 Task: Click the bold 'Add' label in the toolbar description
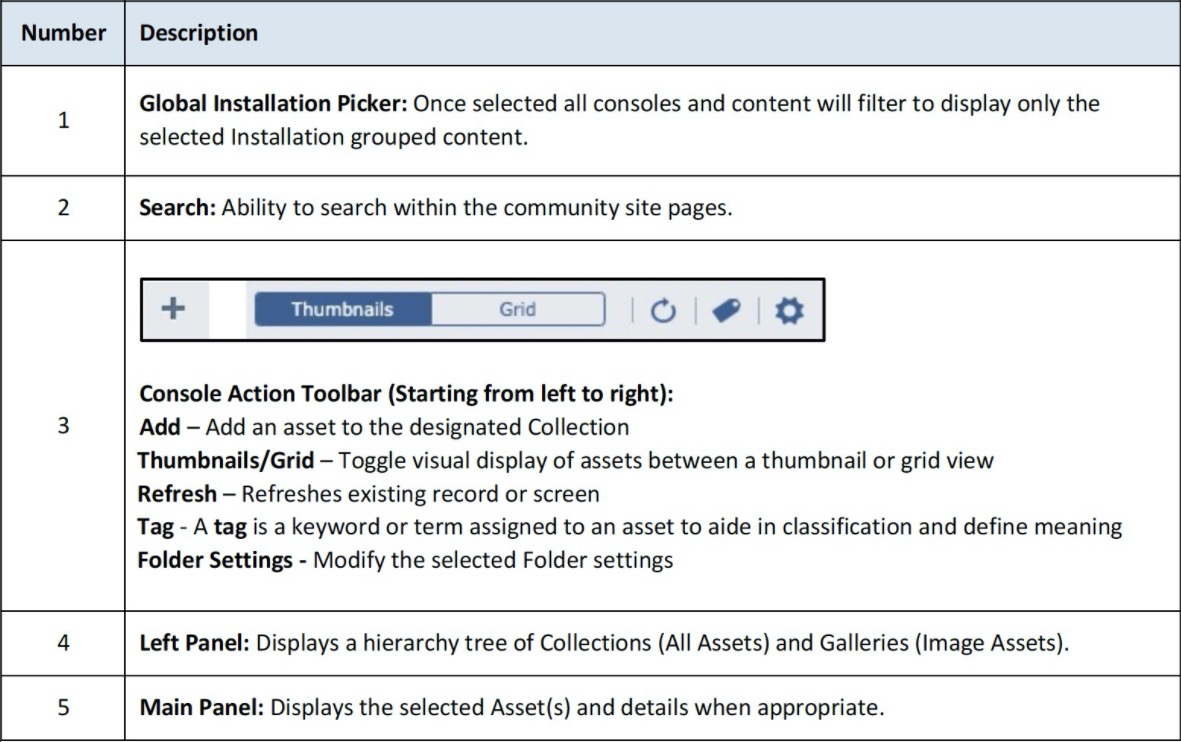point(160,427)
